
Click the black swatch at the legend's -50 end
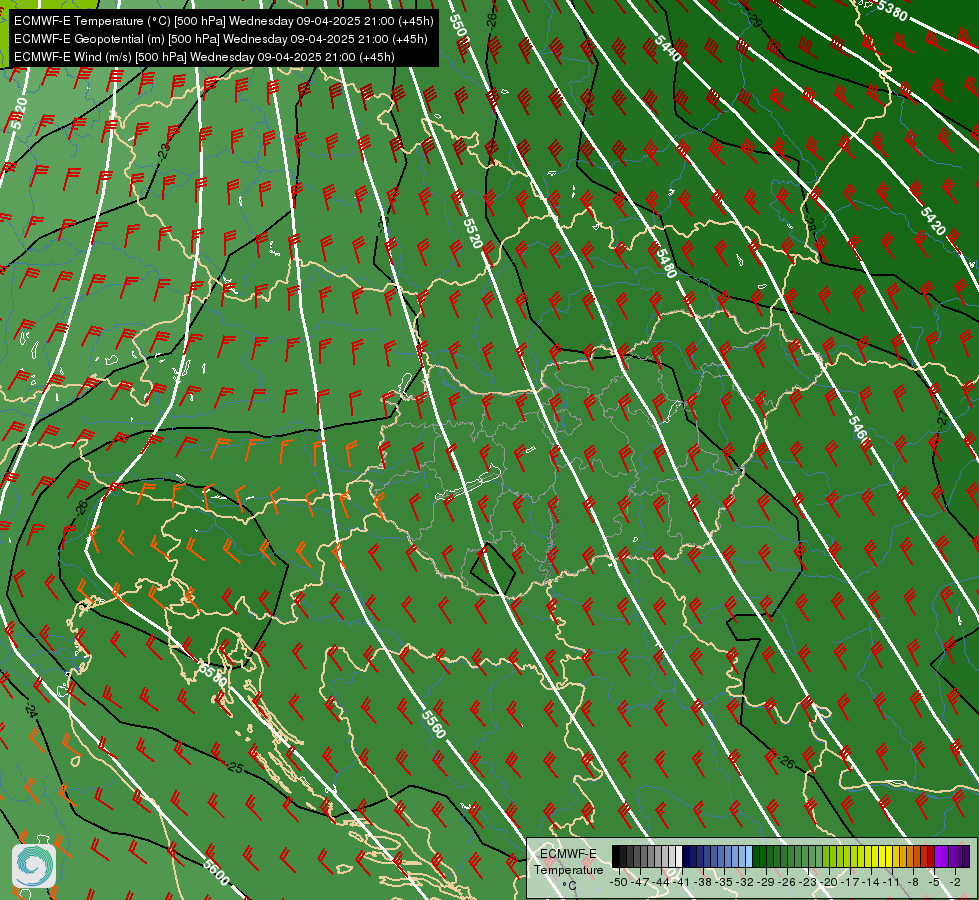click(x=616, y=856)
